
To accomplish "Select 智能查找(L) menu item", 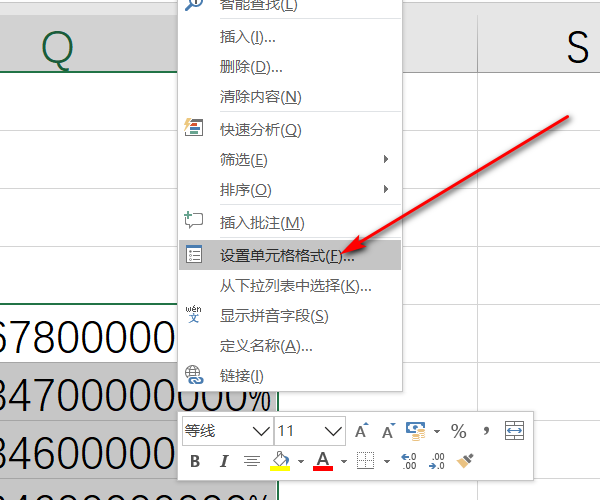I will coord(290,7).
